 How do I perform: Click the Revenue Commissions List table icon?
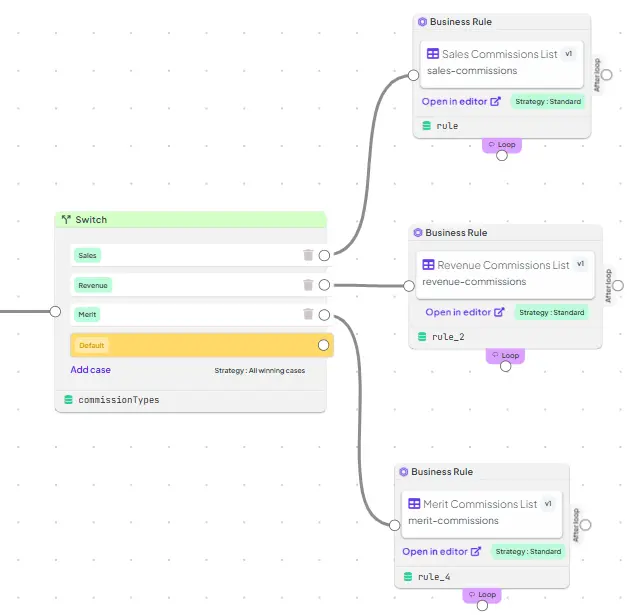(428, 265)
